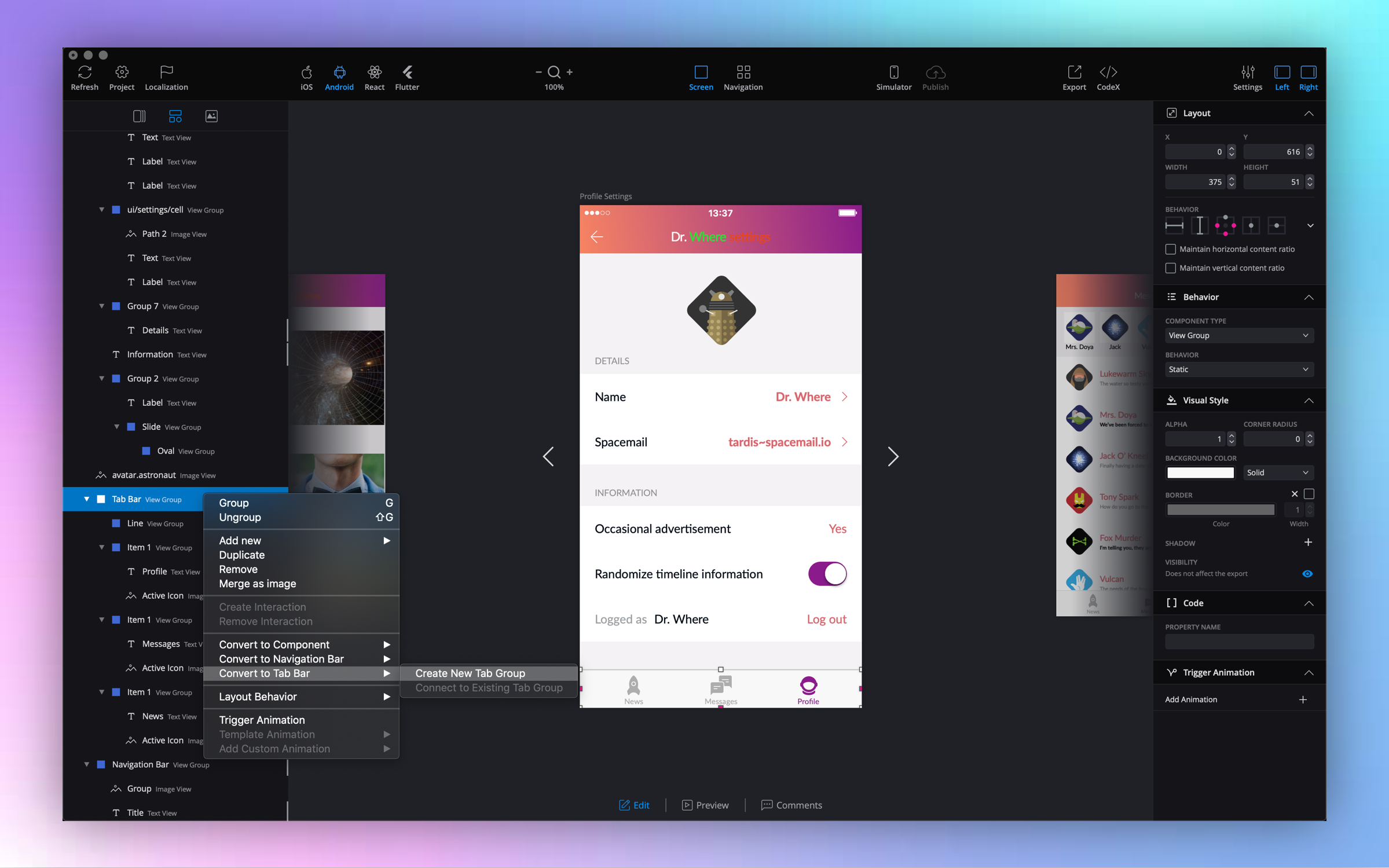The image size is (1389, 868).
Task: Open the Solid background type dropdown
Action: pyautogui.click(x=1278, y=473)
